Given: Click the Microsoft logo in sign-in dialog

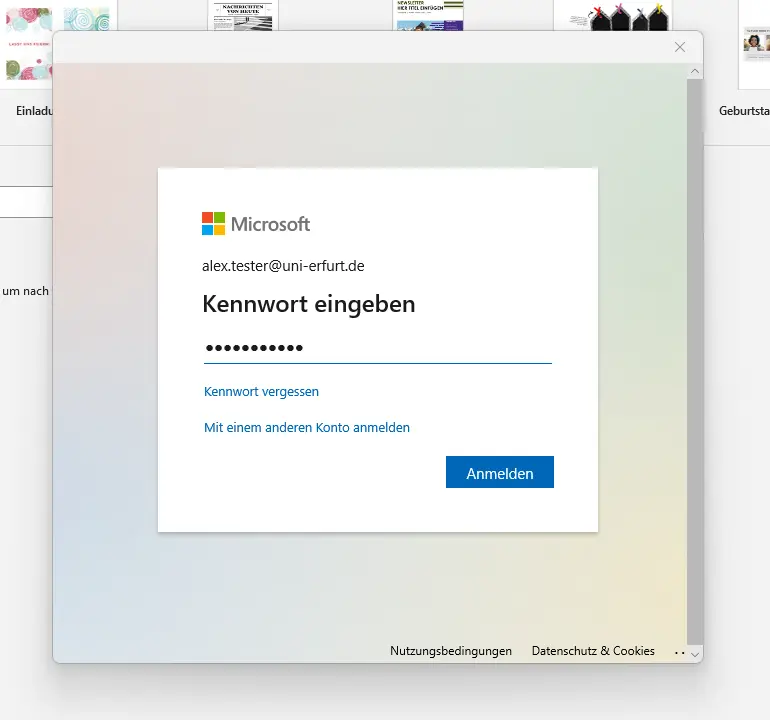Looking at the screenshot, I should (256, 223).
